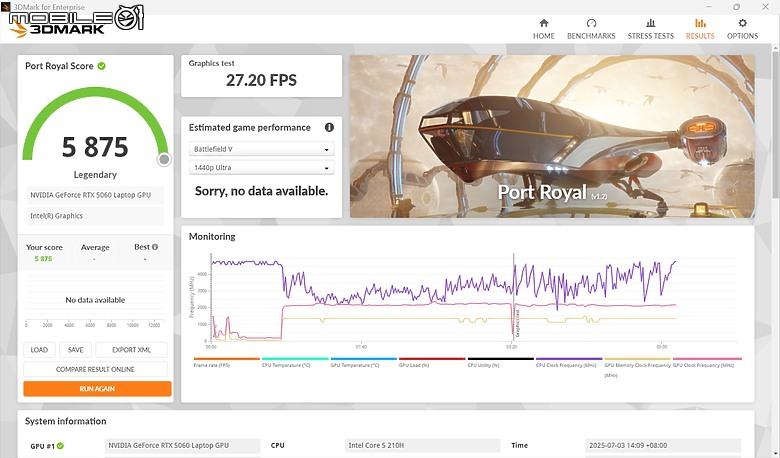Switch to the Benchmarks tab
Viewport: 780px width, 458px height.
591,29
